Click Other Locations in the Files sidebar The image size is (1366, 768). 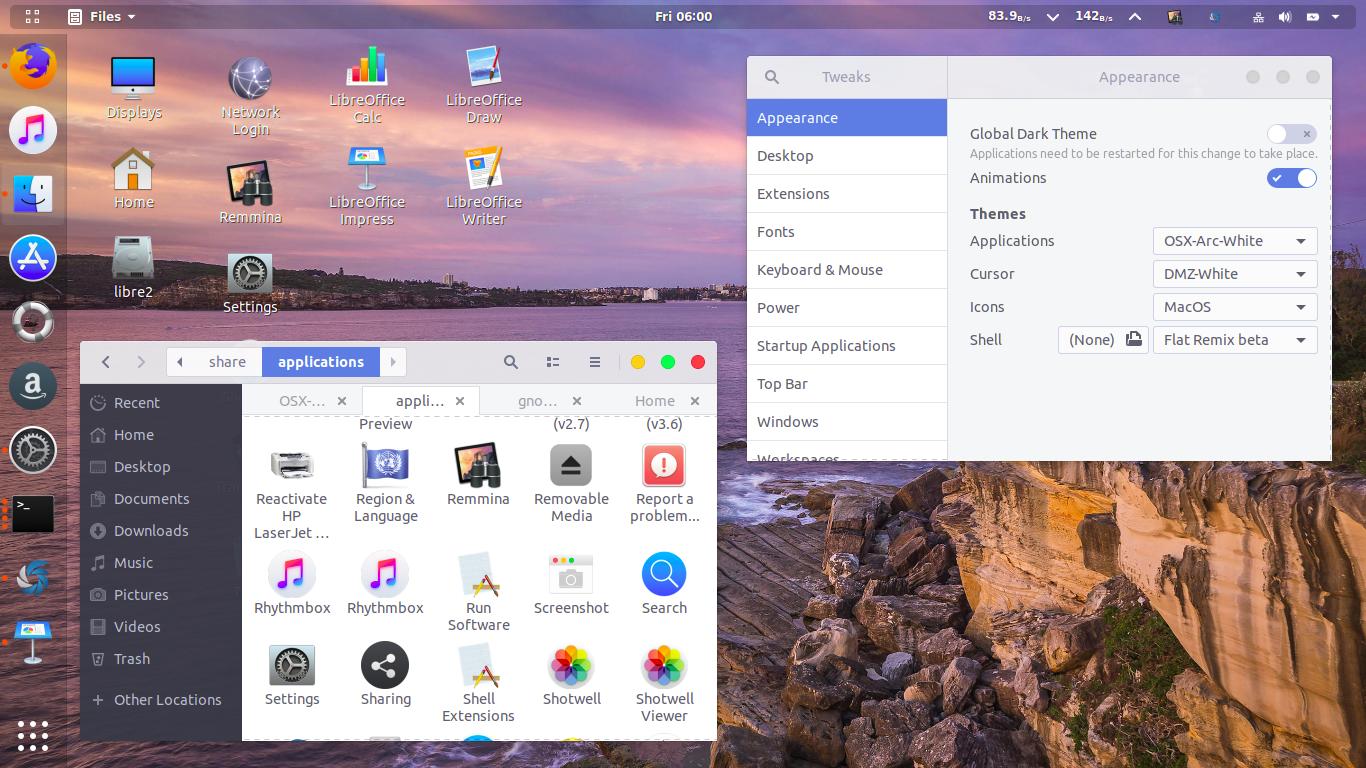pyautogui.click(x=167, y=699)
